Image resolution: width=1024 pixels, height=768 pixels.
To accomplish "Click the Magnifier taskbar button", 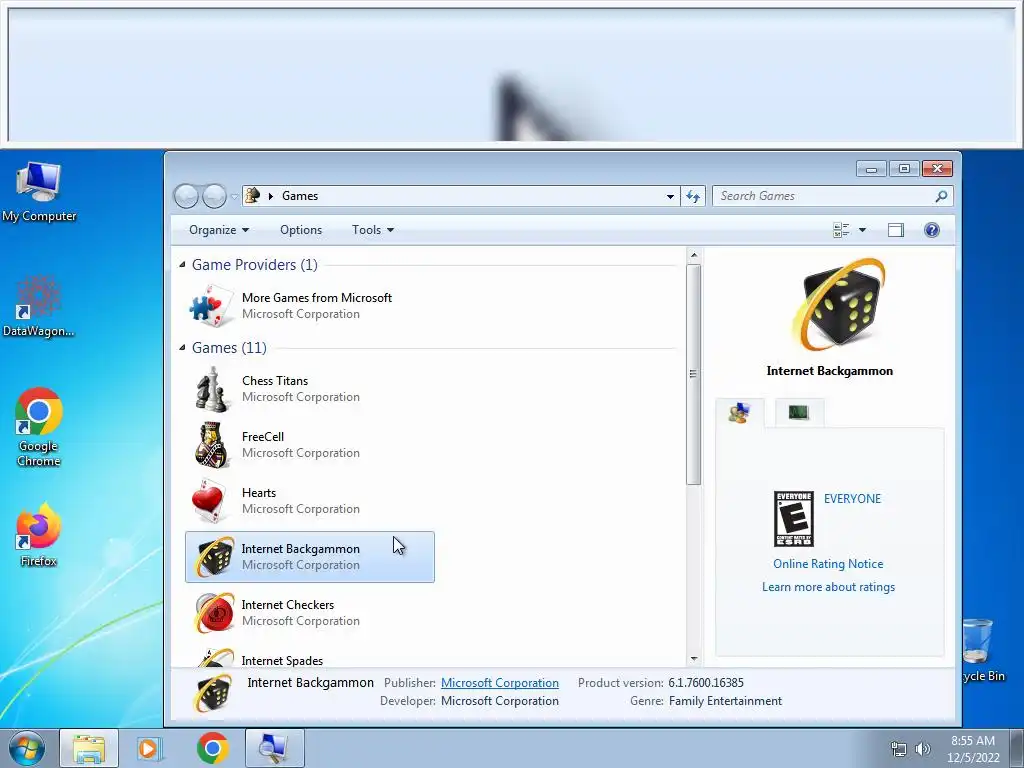I will (x=274, y=748).
